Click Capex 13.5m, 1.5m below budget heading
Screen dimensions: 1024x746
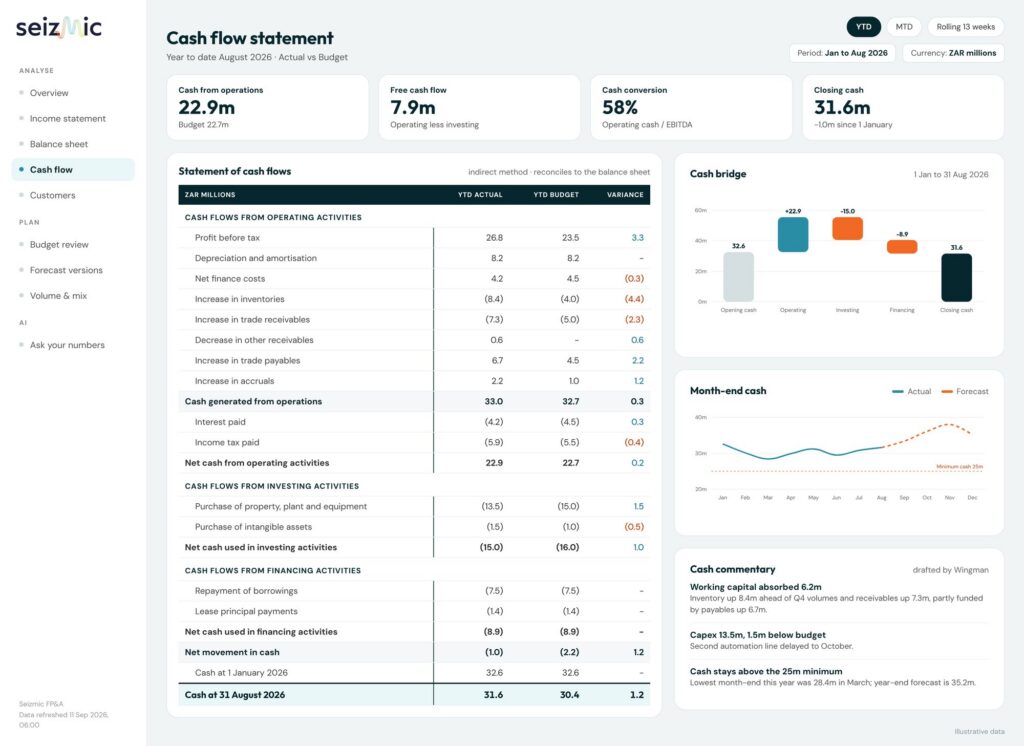[x=758, y=634]
